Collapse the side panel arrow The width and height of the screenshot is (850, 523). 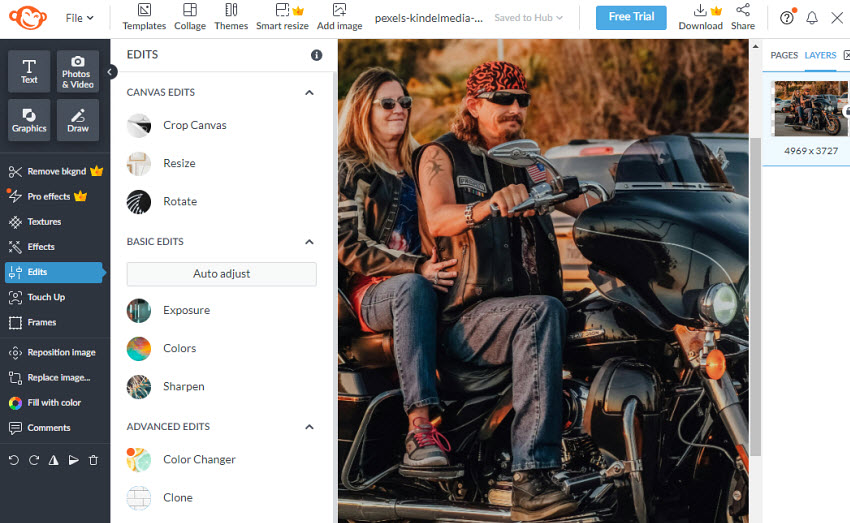click(x=110, y=72)
